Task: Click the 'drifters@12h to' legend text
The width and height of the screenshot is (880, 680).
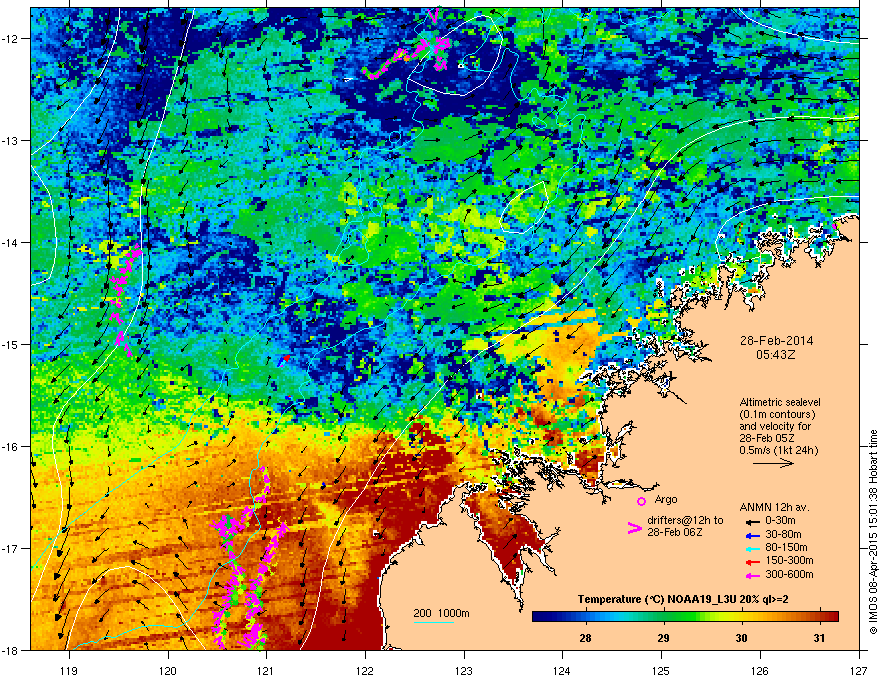Action: pos(685,520)
